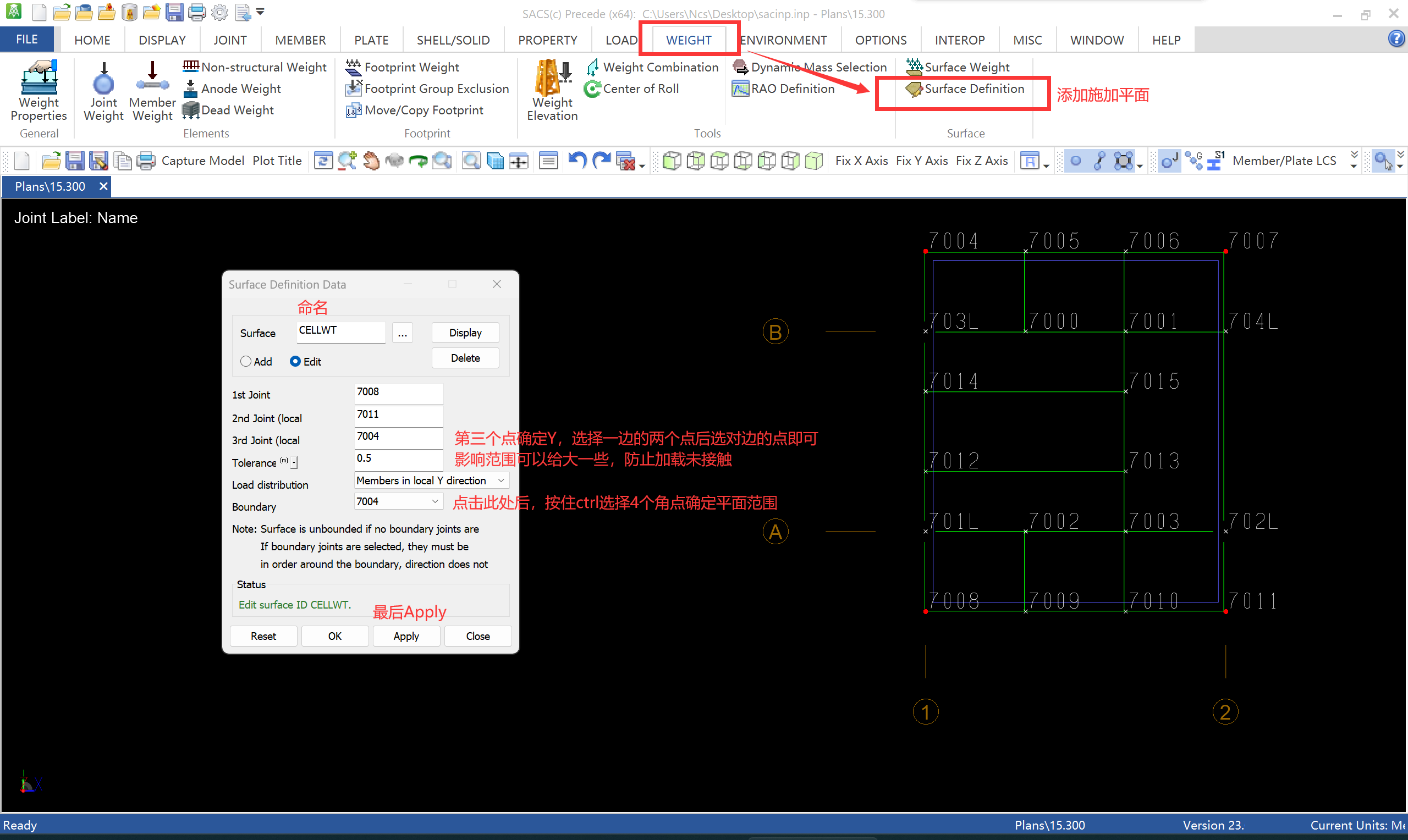This screenshot has width=1408, height=840.
Task: Open the PROPERTY ribbon tab
Action: pyautogui.click(x=547, y=40)
